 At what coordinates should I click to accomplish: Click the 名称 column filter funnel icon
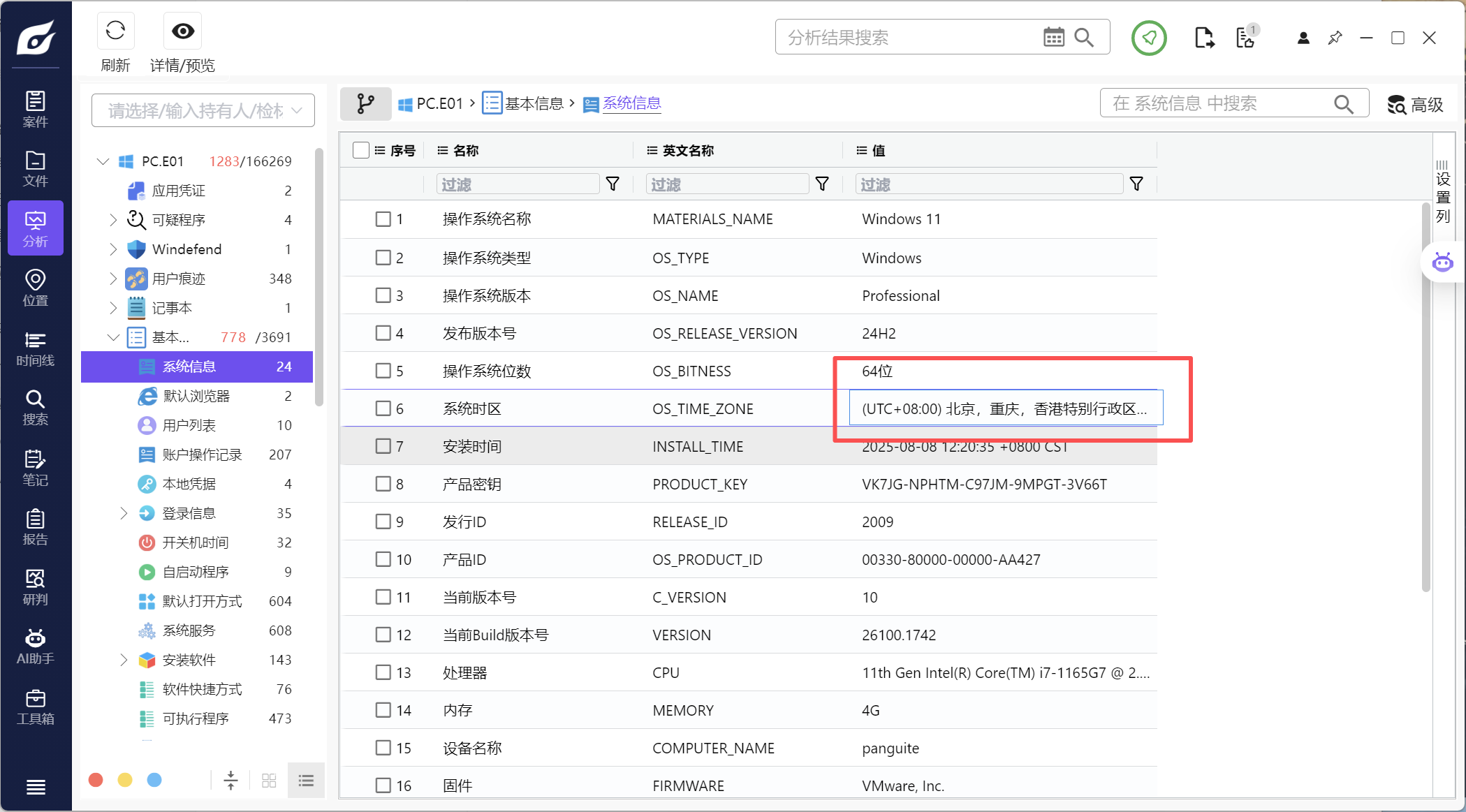[613, 184]
